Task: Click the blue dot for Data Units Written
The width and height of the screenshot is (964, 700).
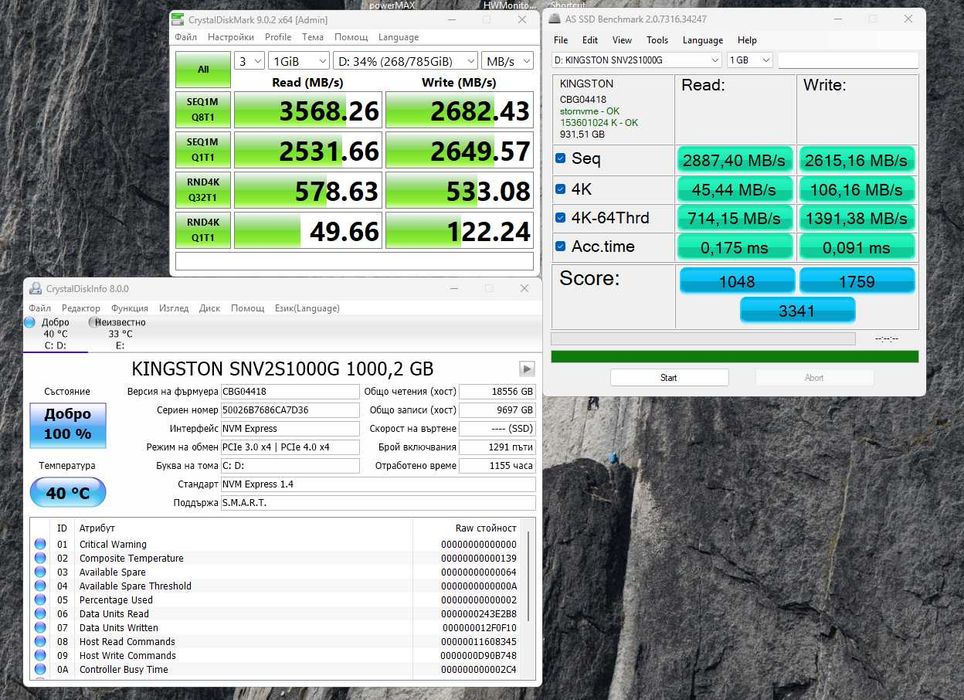Action: point(41,627)
